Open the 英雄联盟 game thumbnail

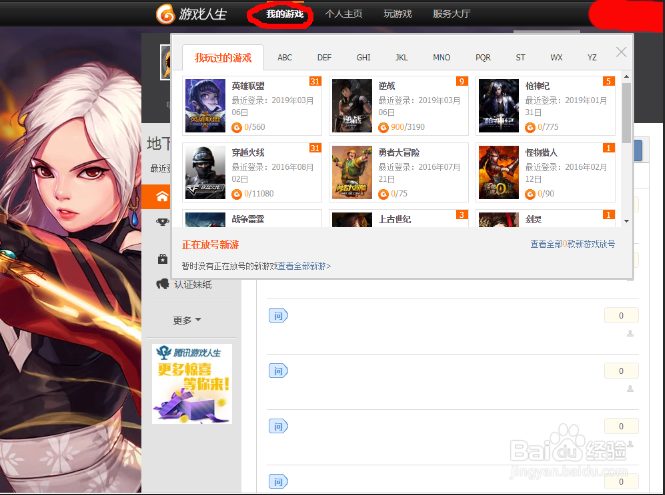pos(205,106)
